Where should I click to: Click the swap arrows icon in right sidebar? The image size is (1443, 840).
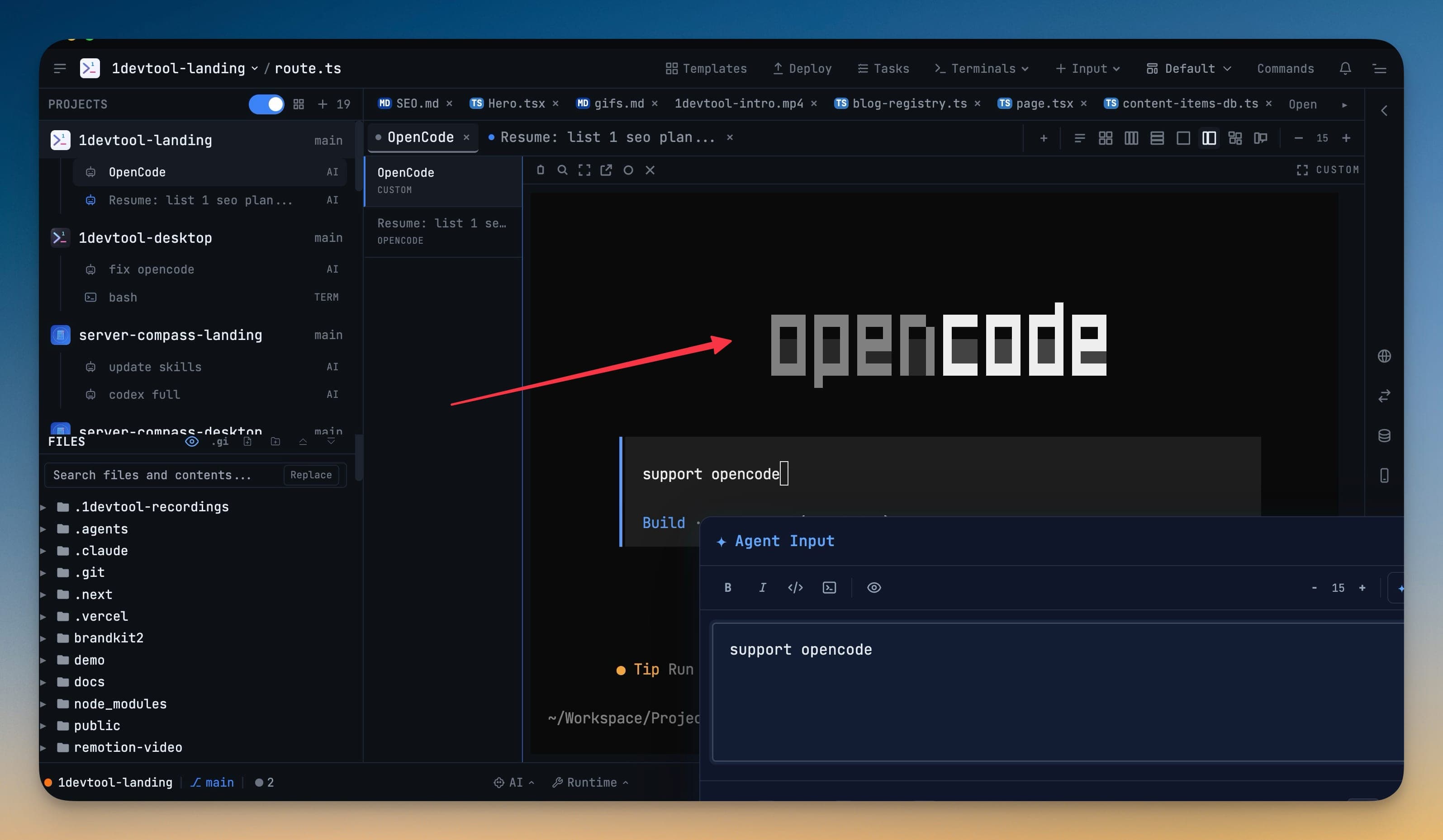[x=1383, y=396]
